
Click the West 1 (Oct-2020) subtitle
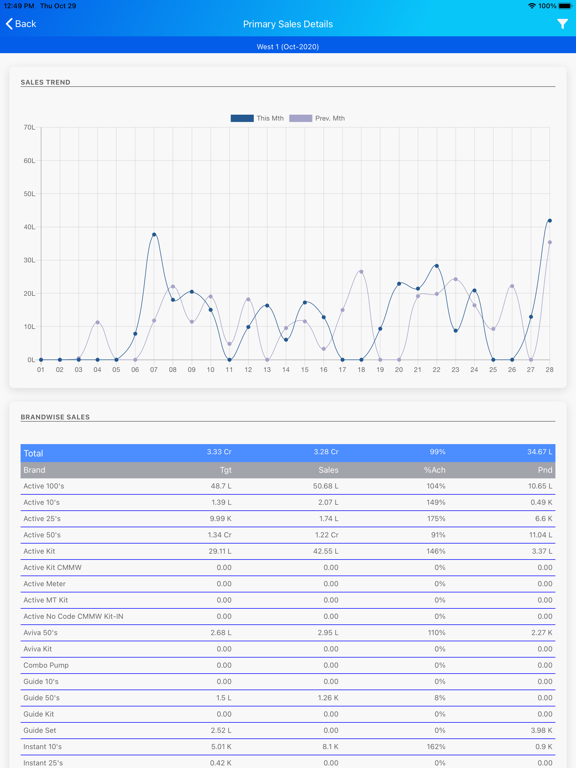tap(288, 47)
